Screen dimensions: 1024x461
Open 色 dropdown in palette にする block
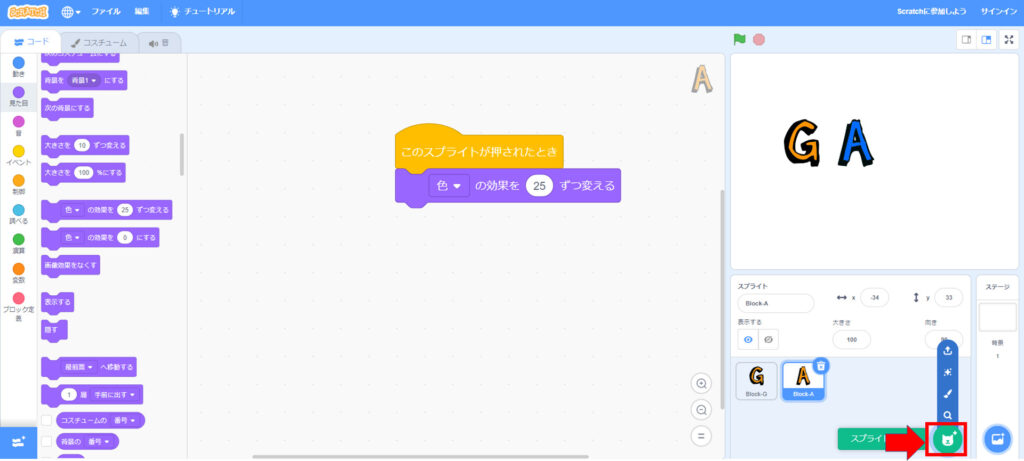[x=72, y=238]
